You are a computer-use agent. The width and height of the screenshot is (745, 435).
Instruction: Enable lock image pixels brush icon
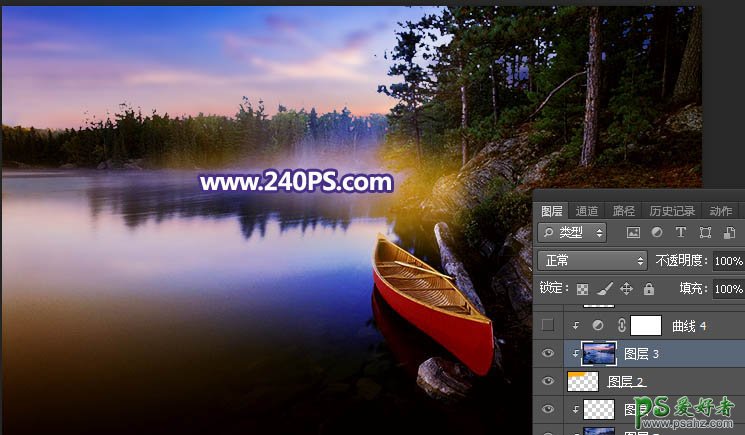[605, 289]
